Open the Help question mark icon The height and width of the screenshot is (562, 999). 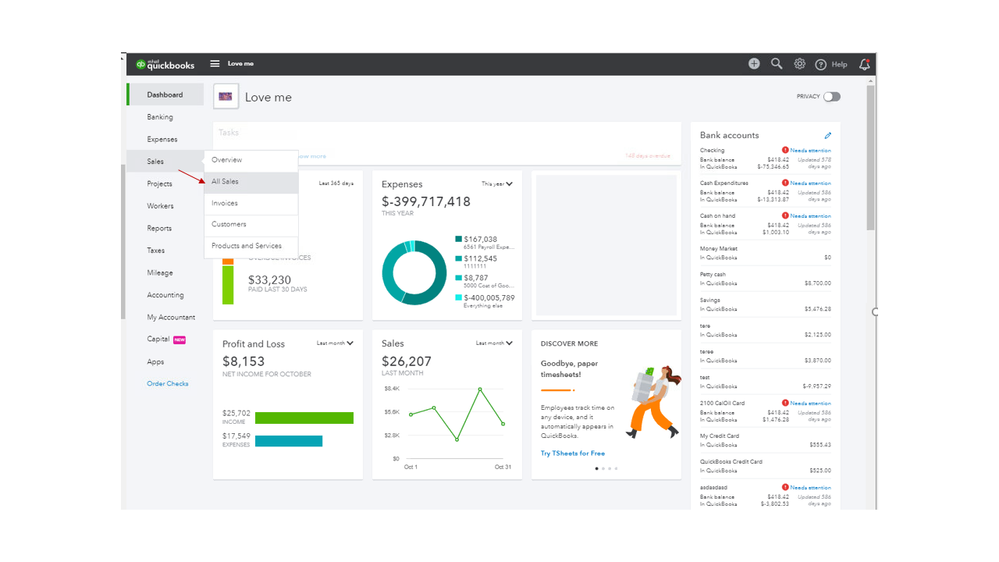[821, 64]
